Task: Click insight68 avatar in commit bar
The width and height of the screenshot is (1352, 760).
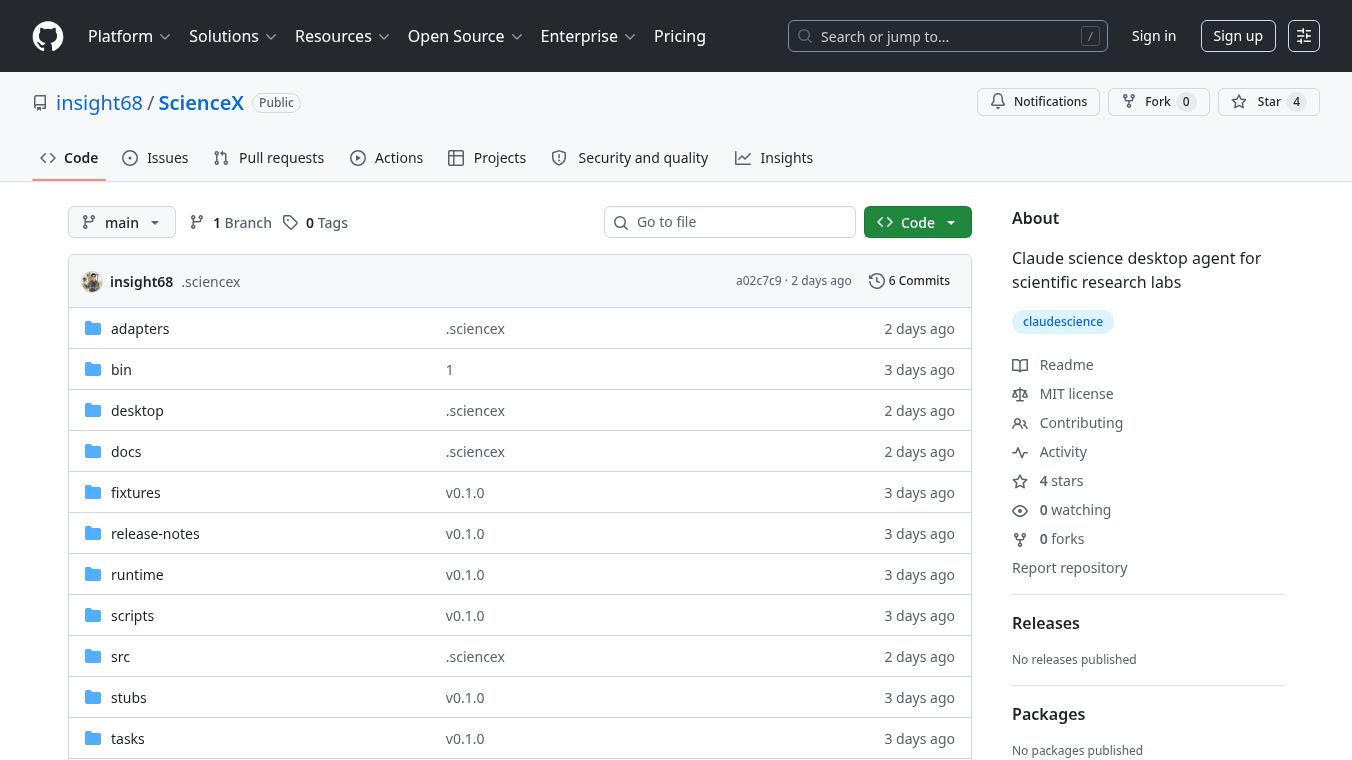Action: (92, 281)
